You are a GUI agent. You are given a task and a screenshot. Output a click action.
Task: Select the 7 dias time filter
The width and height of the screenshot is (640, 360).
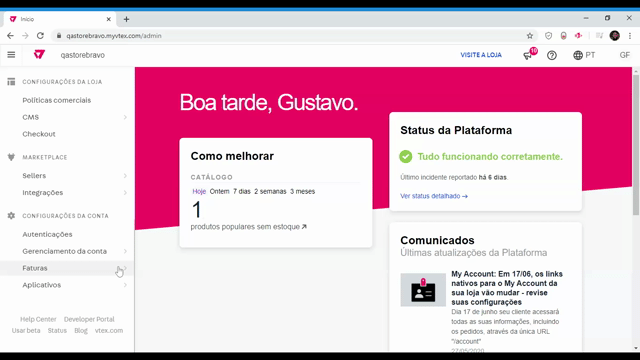click(x=242, y=191)
